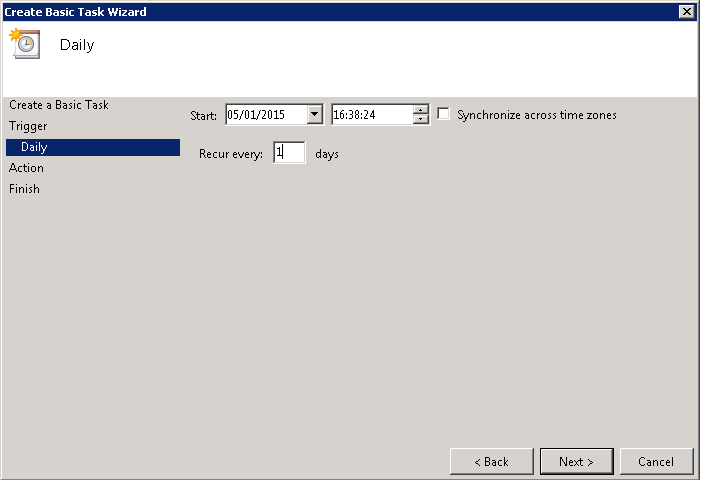702x480 pixels.
Task: Click the task clock icon in header
Action: [24, 44]
